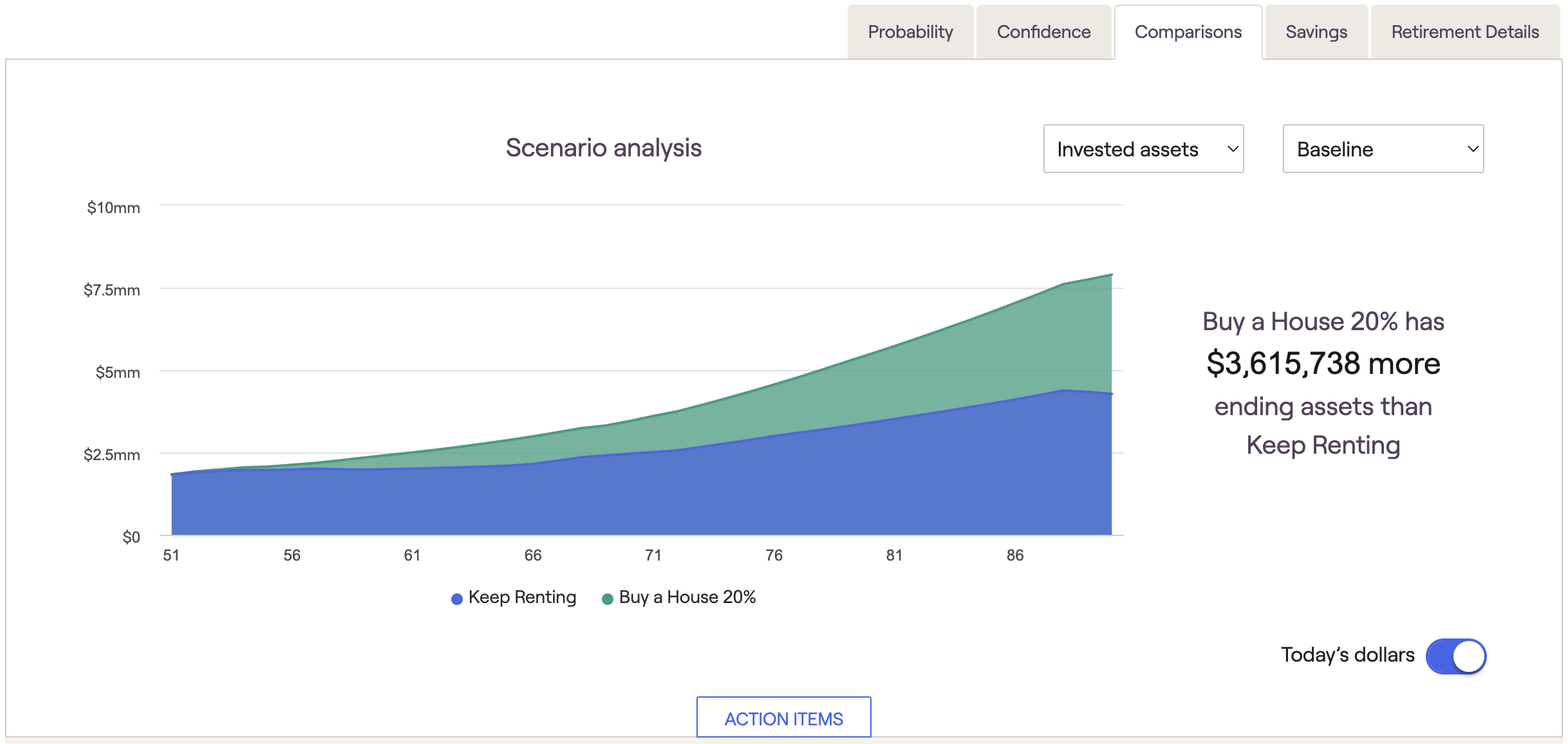This screenshot has height=744, width=1568.
Task: Open the Invested assets dropdown
Action: [1143, 149]
